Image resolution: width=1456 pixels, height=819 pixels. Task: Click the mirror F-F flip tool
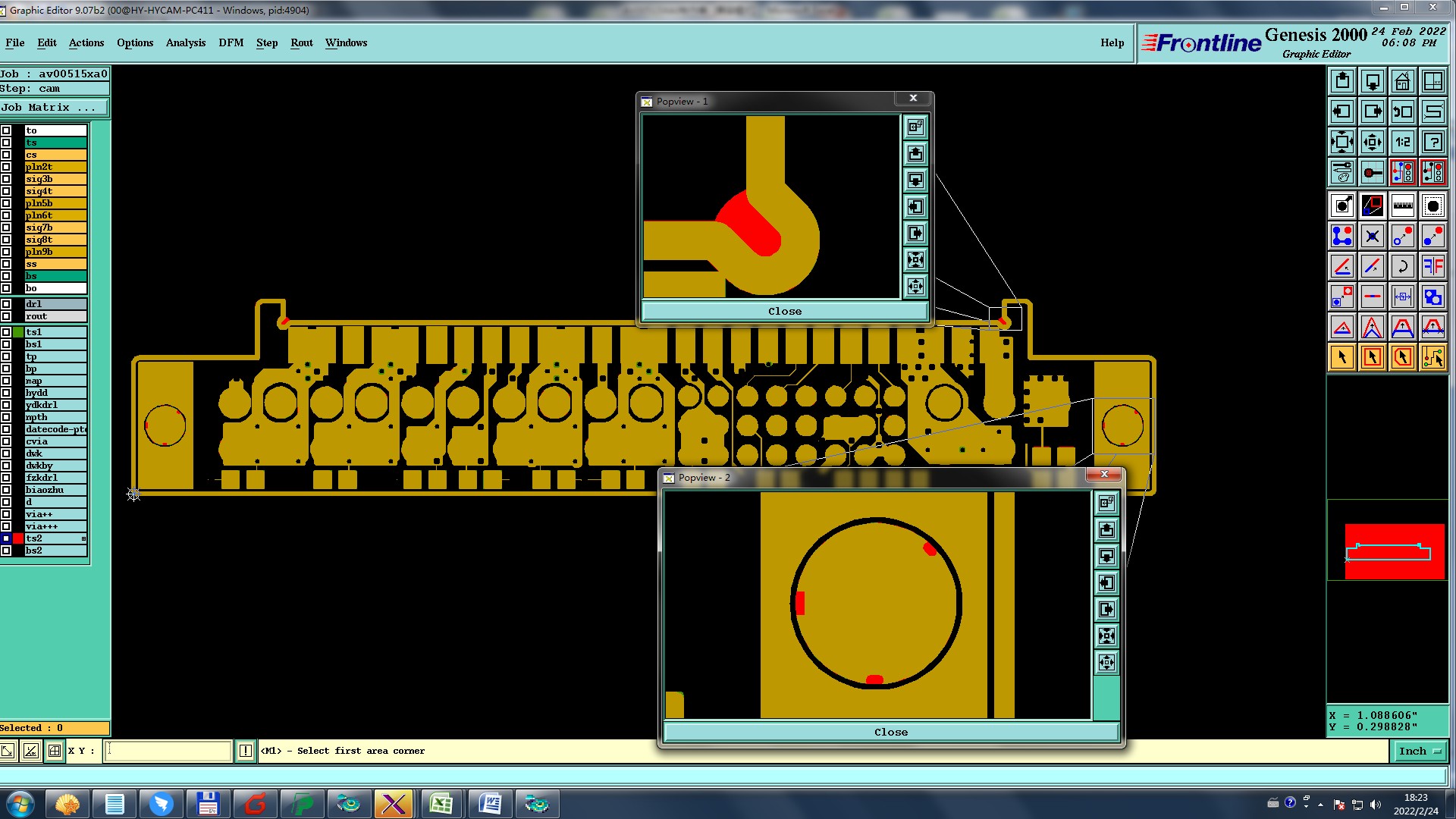1432,266
